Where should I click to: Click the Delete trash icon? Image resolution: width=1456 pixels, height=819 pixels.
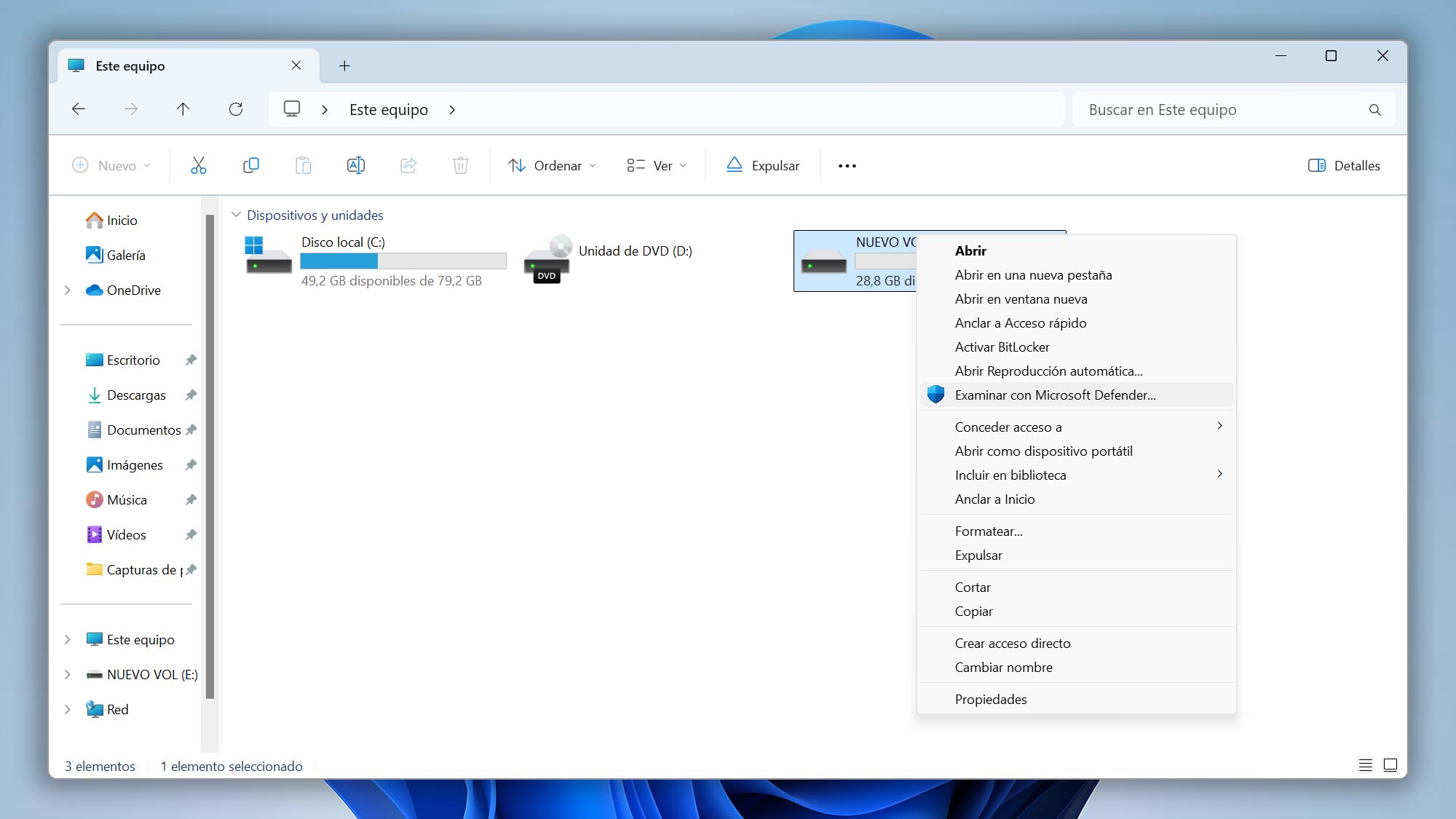[461, 165]
